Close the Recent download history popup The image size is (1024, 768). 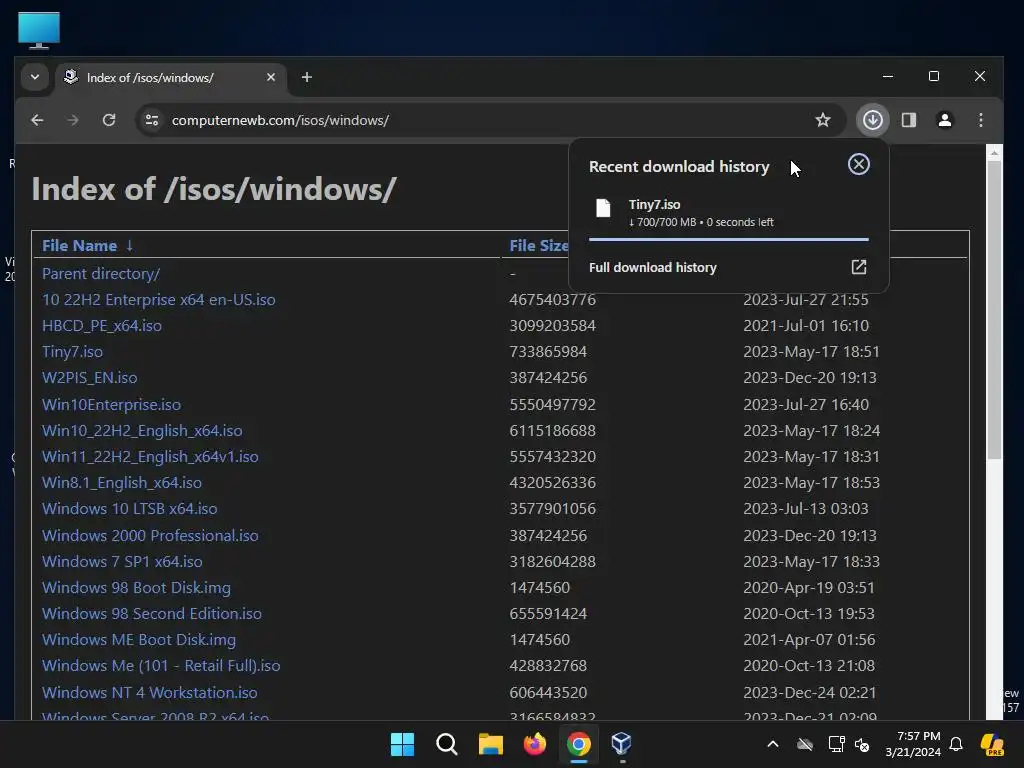pyautogui.click(x=858, y=164)
